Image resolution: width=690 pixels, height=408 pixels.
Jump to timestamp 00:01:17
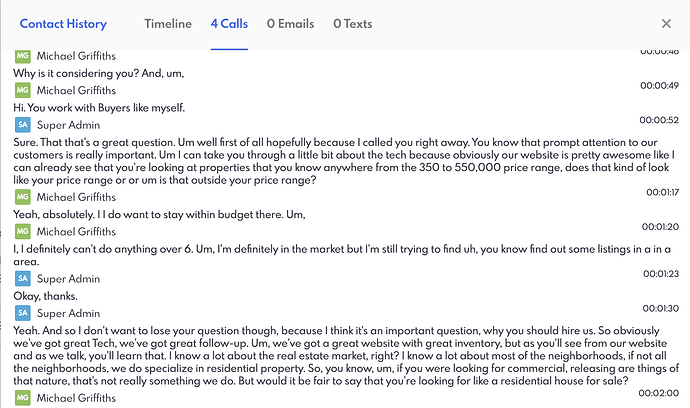tap(660, 192)
